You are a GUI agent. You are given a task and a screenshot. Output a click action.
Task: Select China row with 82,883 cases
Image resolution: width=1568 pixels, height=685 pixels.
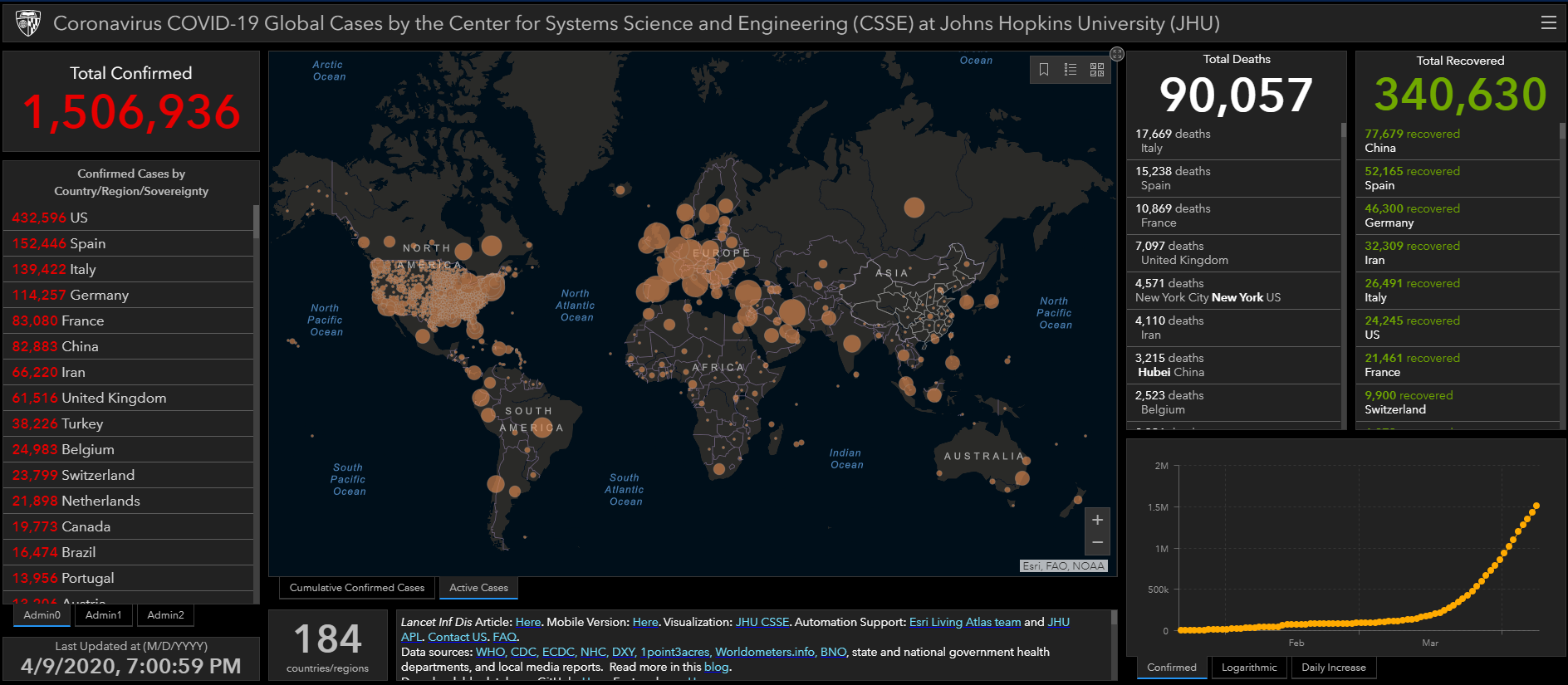129,346
